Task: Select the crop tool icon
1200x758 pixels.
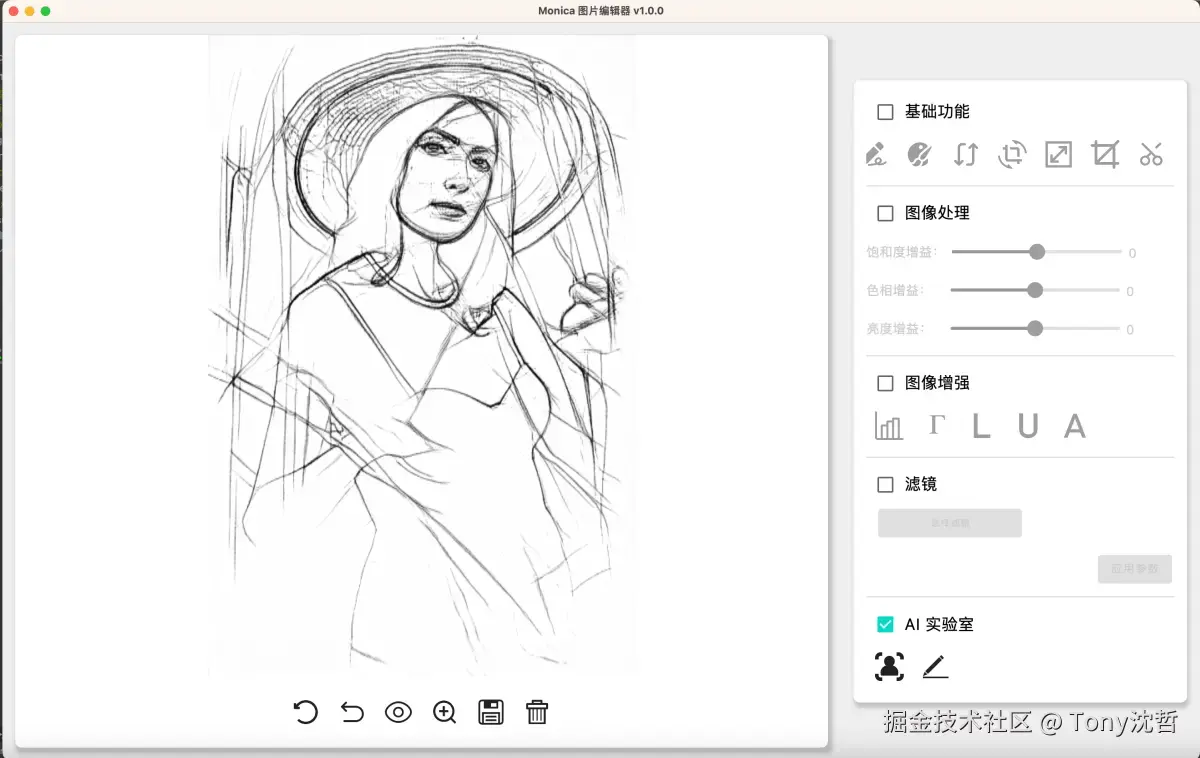Action: [x=1105, y=154]
